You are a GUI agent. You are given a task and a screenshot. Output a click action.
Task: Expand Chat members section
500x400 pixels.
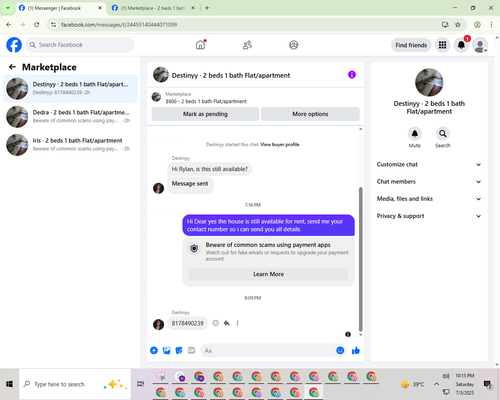tap(429, 182)
